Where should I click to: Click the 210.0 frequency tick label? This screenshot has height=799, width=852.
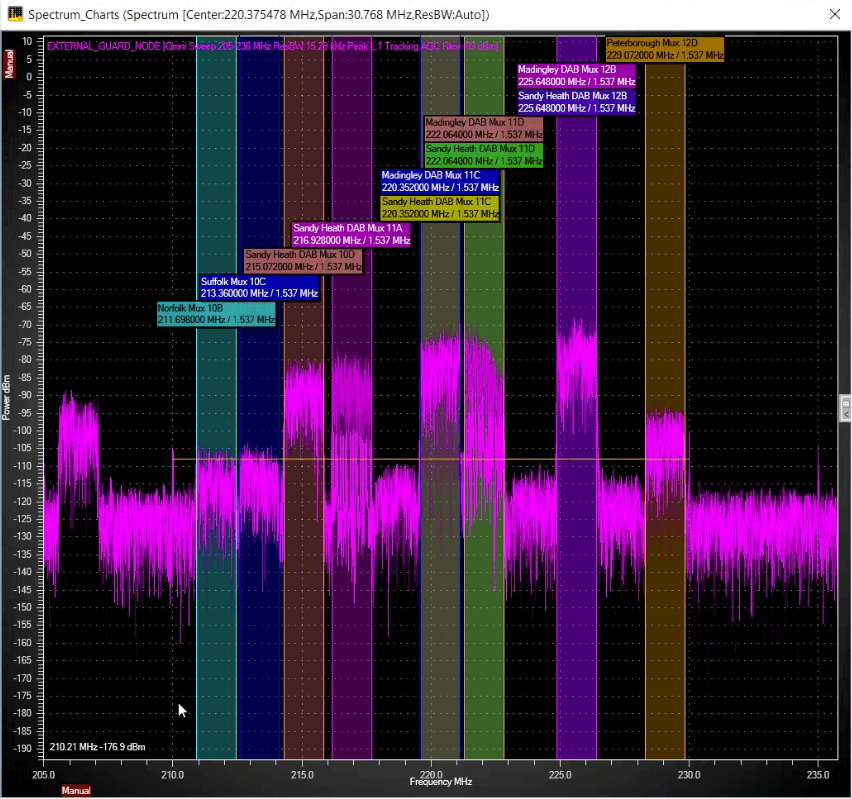pyautogui.click(x=173, y=775)
